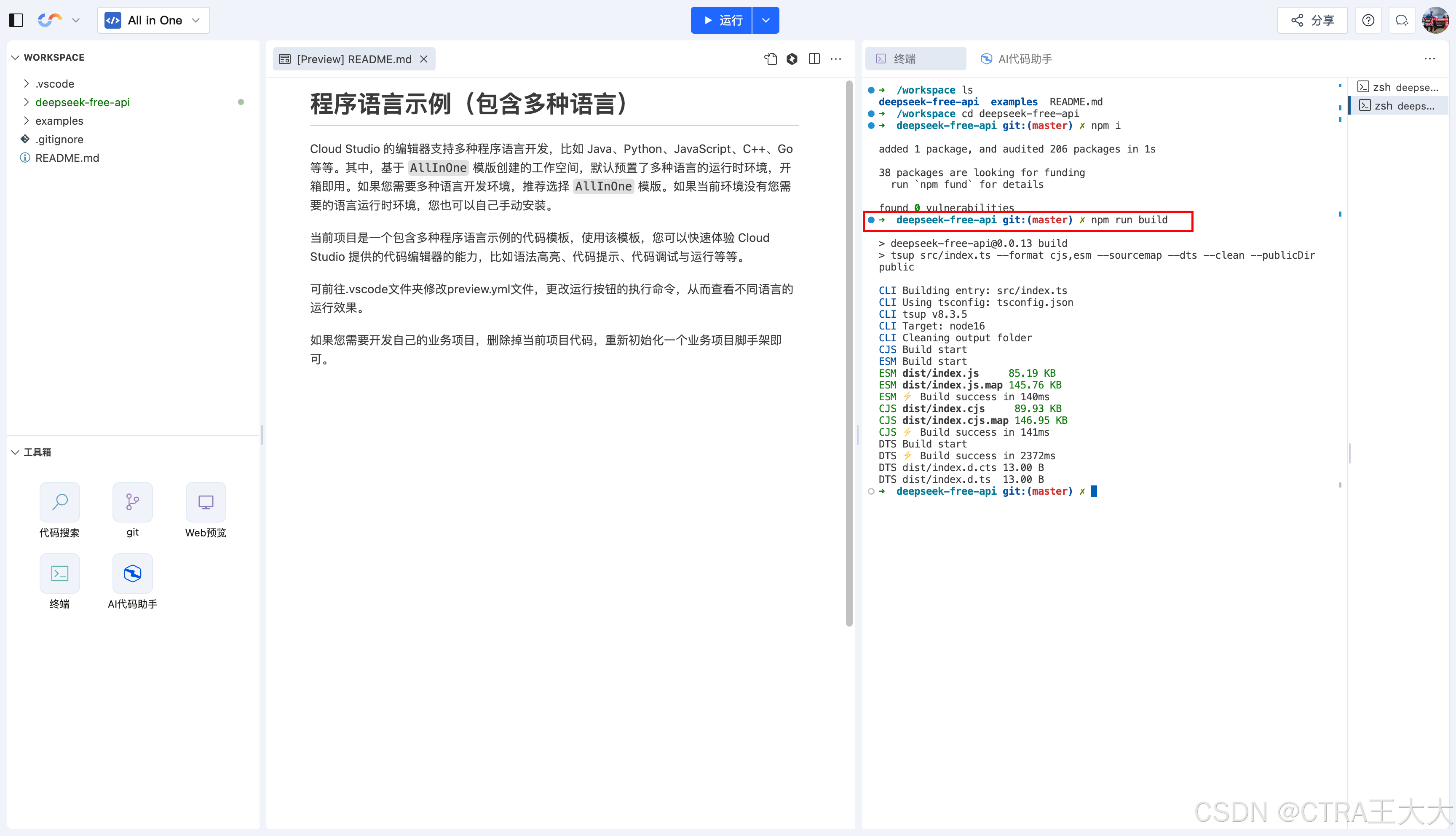The width and height of the screenshot is (1456, 836).
Task: Open the 代码搜索 code search tool
Action: tap(60, 510)
